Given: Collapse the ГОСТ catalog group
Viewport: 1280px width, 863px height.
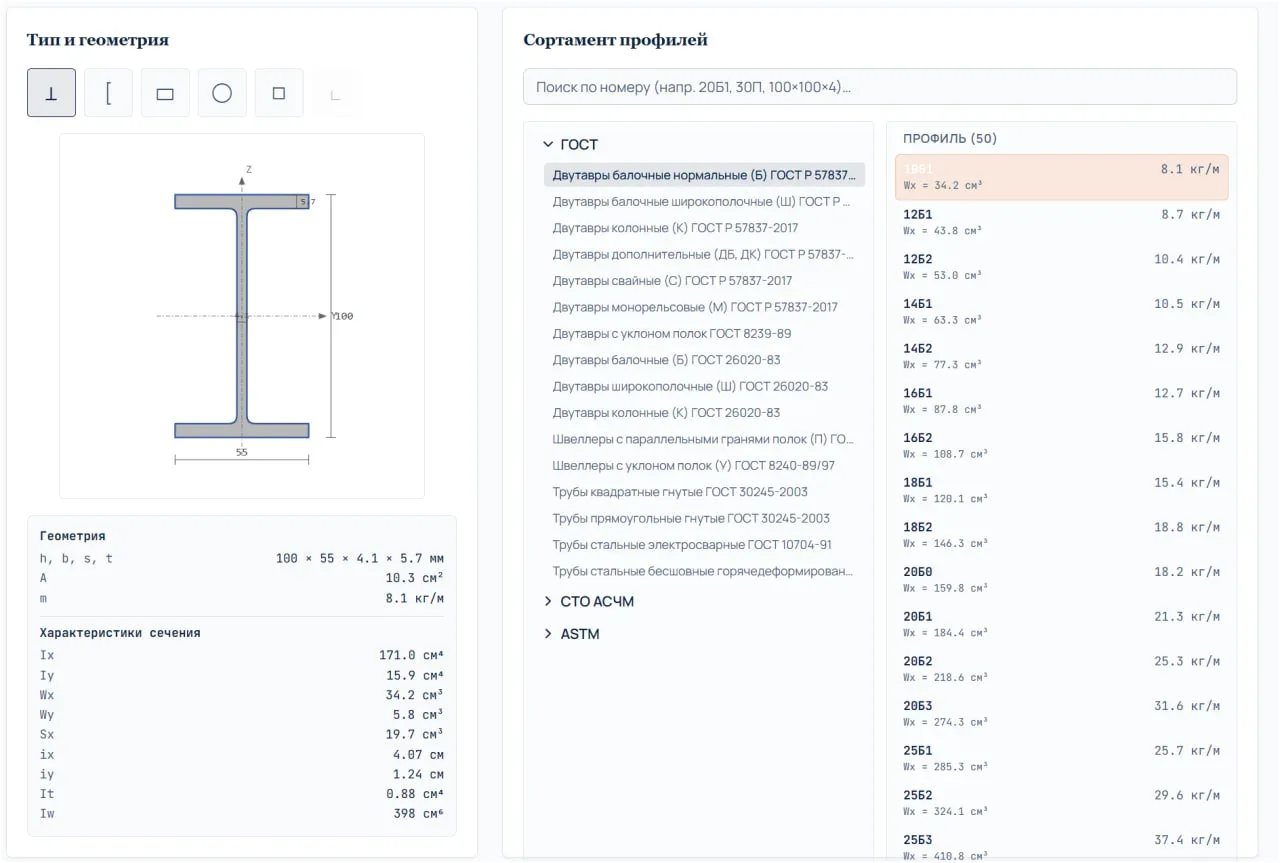Looking at the screenshot, I should pos(570,145).
